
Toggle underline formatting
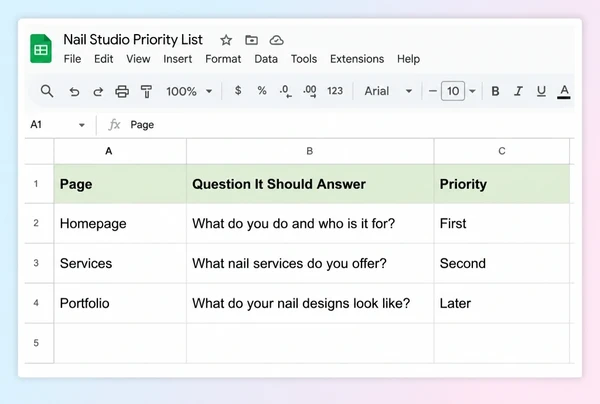click(541, 91)
